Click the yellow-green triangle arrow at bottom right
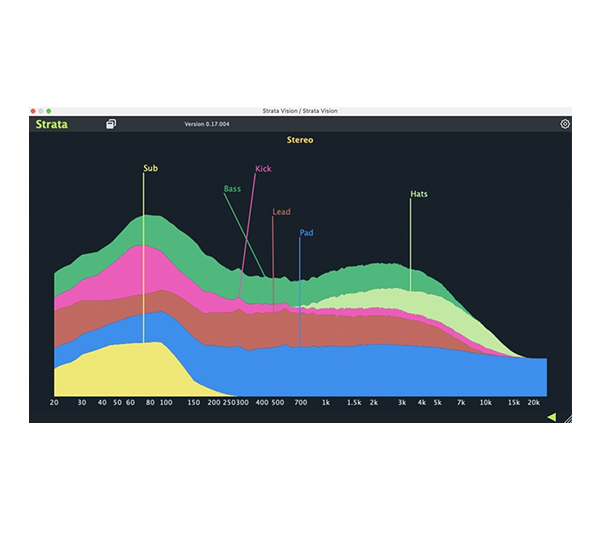The width and height of the screenshot is (600, 543). pyautogui.click(x=551, y=417)
